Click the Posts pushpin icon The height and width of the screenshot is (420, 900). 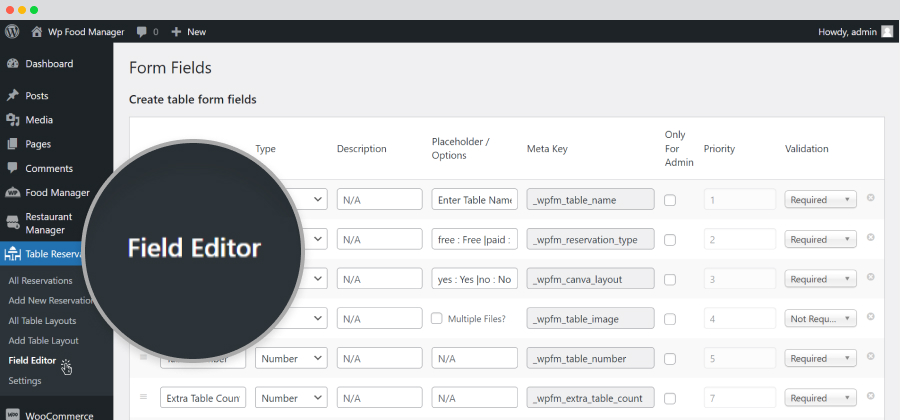click(x=13, y=95)
